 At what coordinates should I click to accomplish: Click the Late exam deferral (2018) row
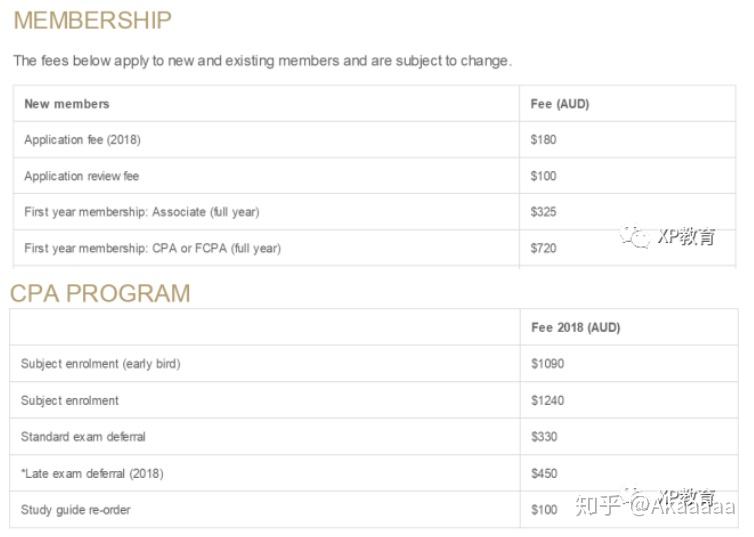coord(92,473)
